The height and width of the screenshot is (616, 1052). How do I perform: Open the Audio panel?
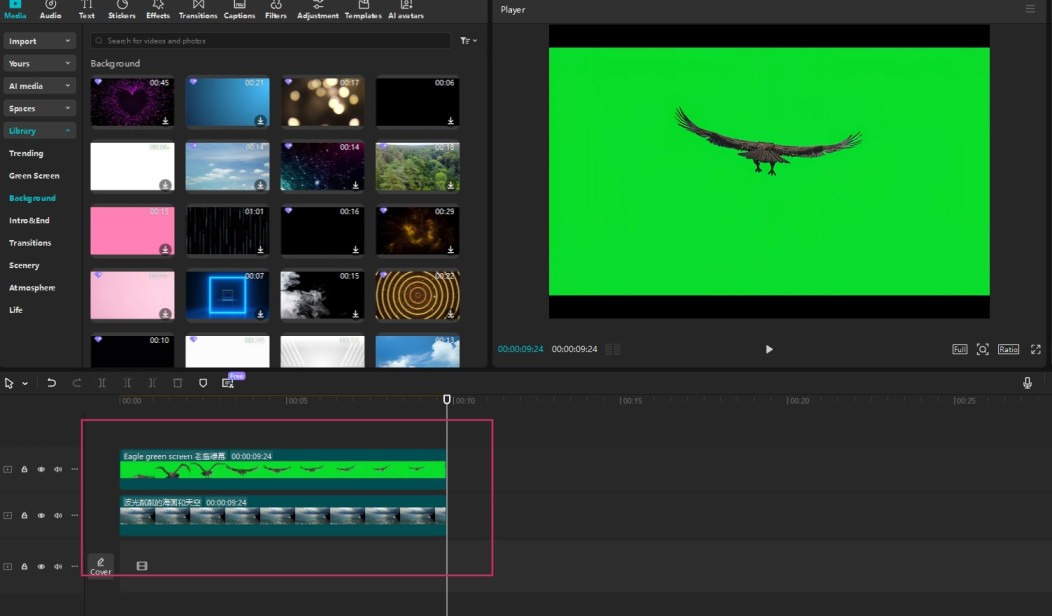[x=50, y=9]
